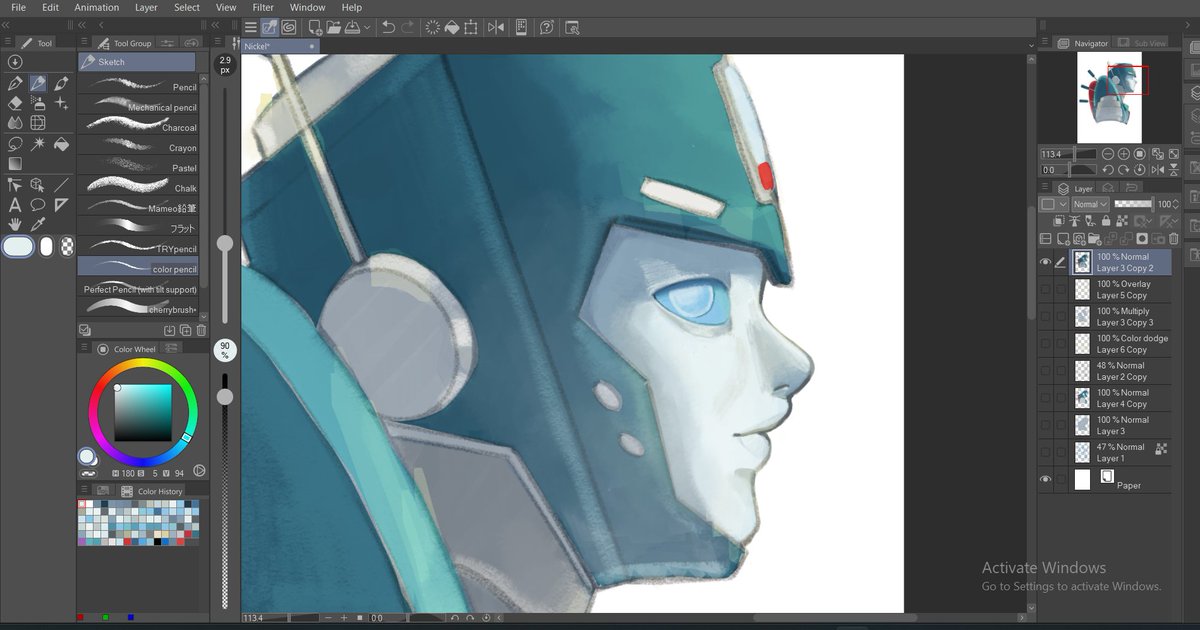The image size is (1200, 630).
Task: Open the Layer palette menu
Action: (x=1044, y=188)
